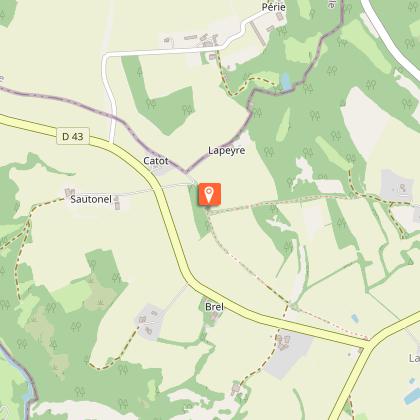Select the Lapeyre place label
Screen dimensions: 420x420
pyautogui.click(x=227, y=150)
